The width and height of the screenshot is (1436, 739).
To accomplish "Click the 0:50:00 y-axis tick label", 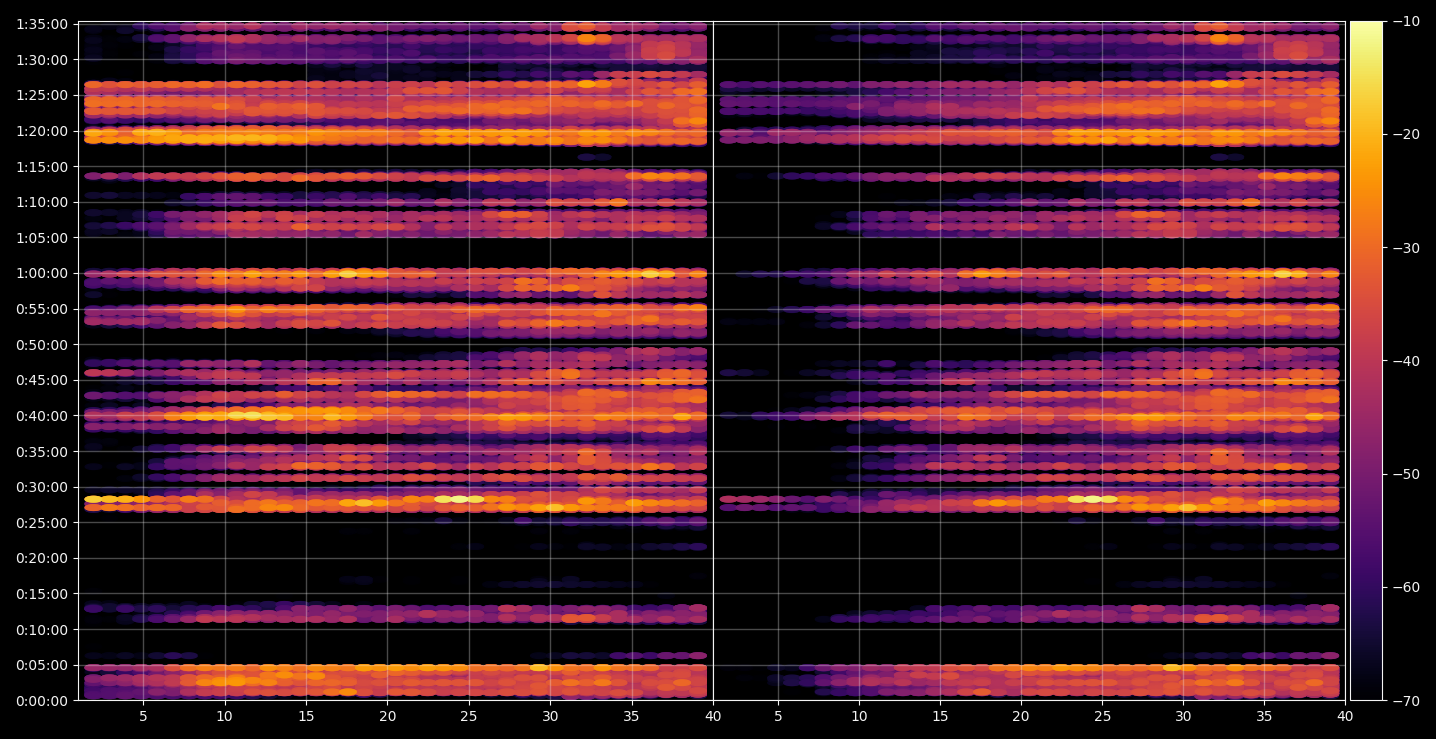I will pyautogui.click(x=42, y=345).
